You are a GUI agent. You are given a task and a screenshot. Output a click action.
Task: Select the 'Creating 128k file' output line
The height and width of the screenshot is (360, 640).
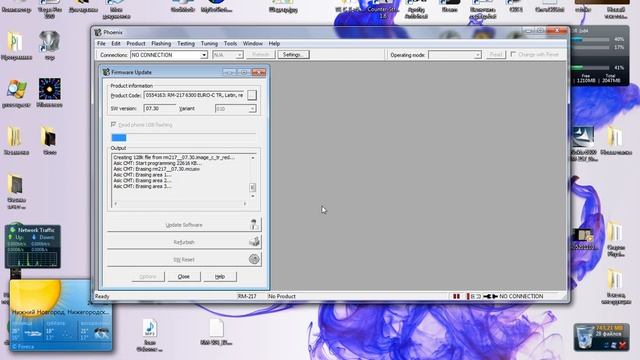[x=174, y=158]
